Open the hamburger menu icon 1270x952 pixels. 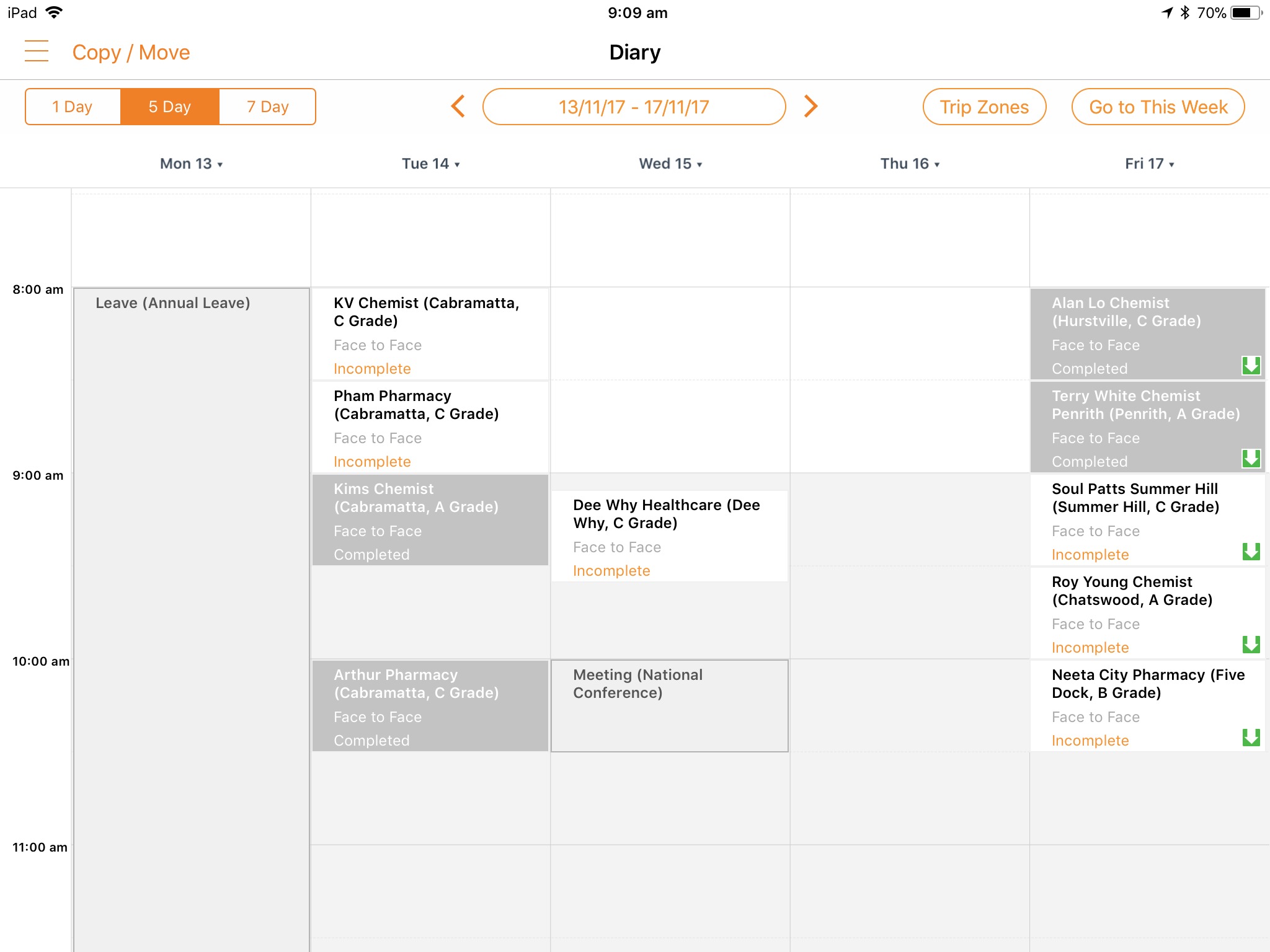click(x=37, y=51)
